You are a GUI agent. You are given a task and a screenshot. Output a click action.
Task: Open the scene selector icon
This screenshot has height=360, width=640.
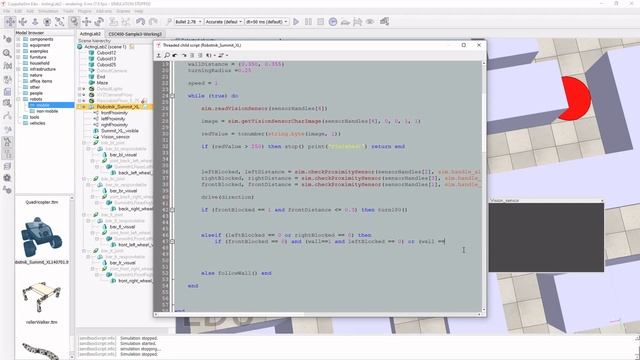click(x=384, y=22)
